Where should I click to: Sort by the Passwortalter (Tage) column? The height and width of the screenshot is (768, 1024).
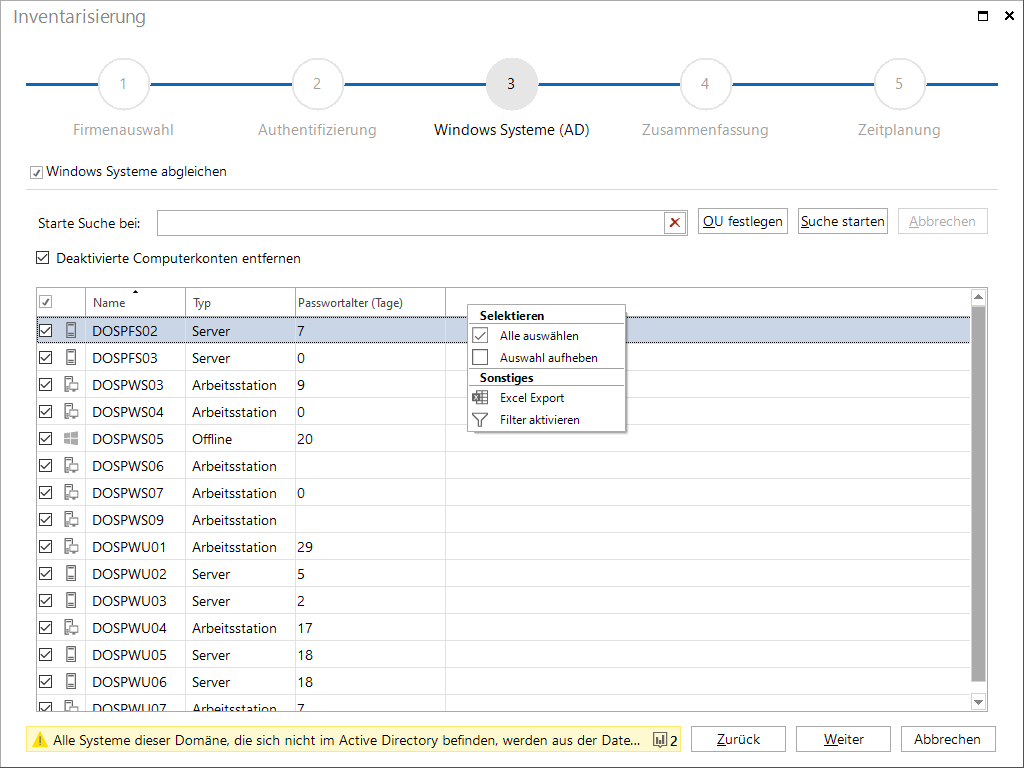click(370, 302)
